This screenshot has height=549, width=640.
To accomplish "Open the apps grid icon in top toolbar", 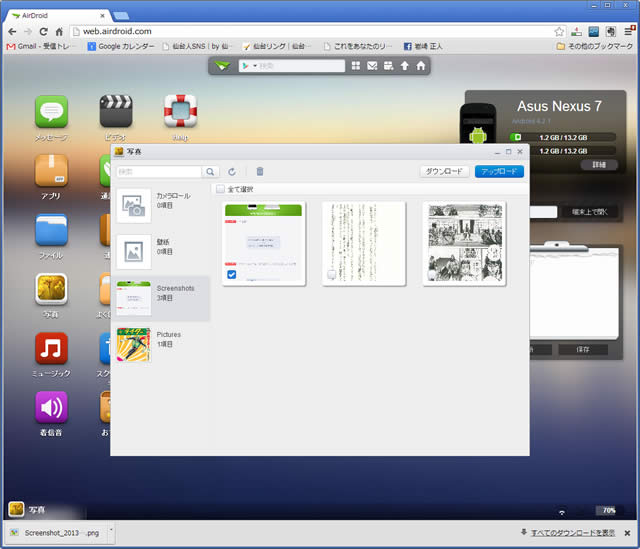I will tap(356, 66).
